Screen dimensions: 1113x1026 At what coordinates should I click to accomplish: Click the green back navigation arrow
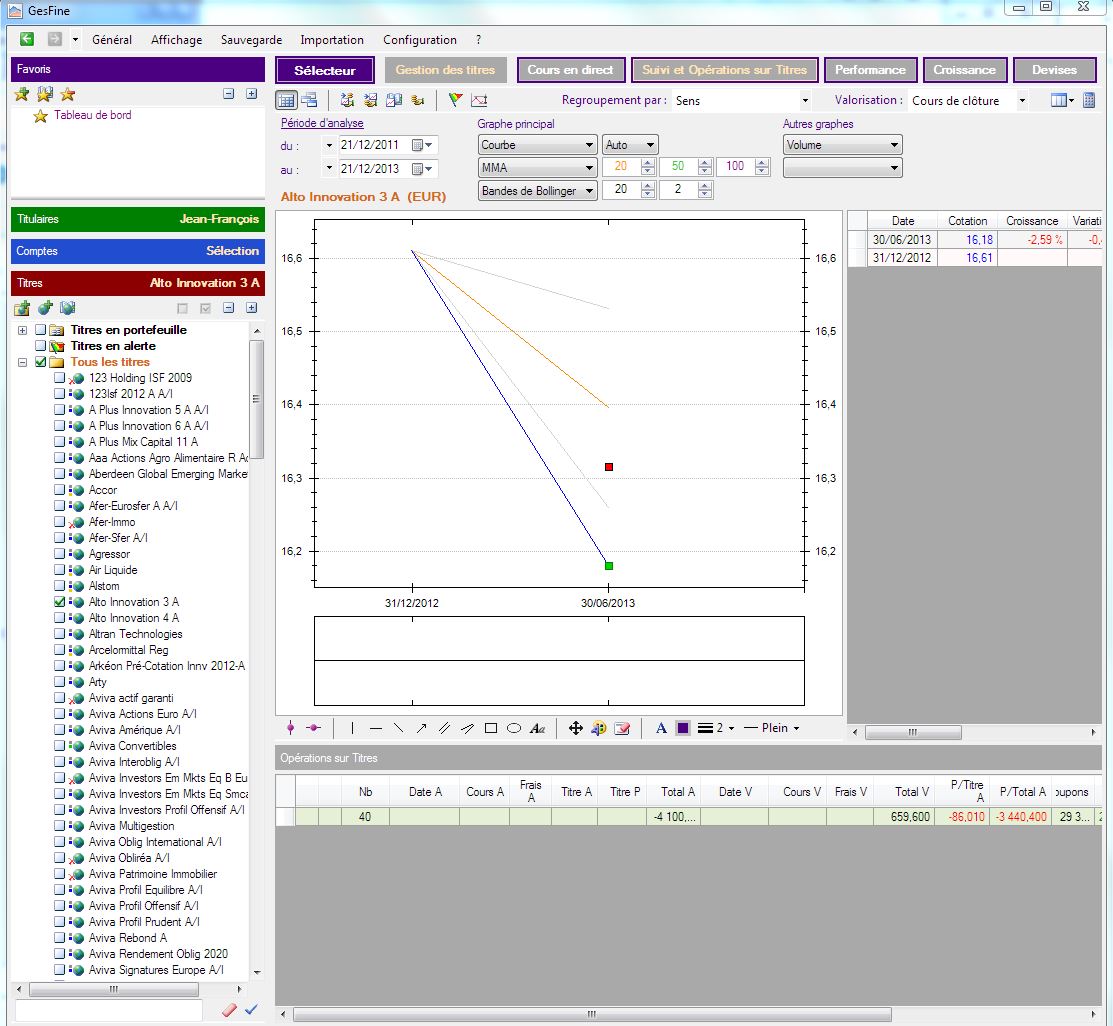27,40
